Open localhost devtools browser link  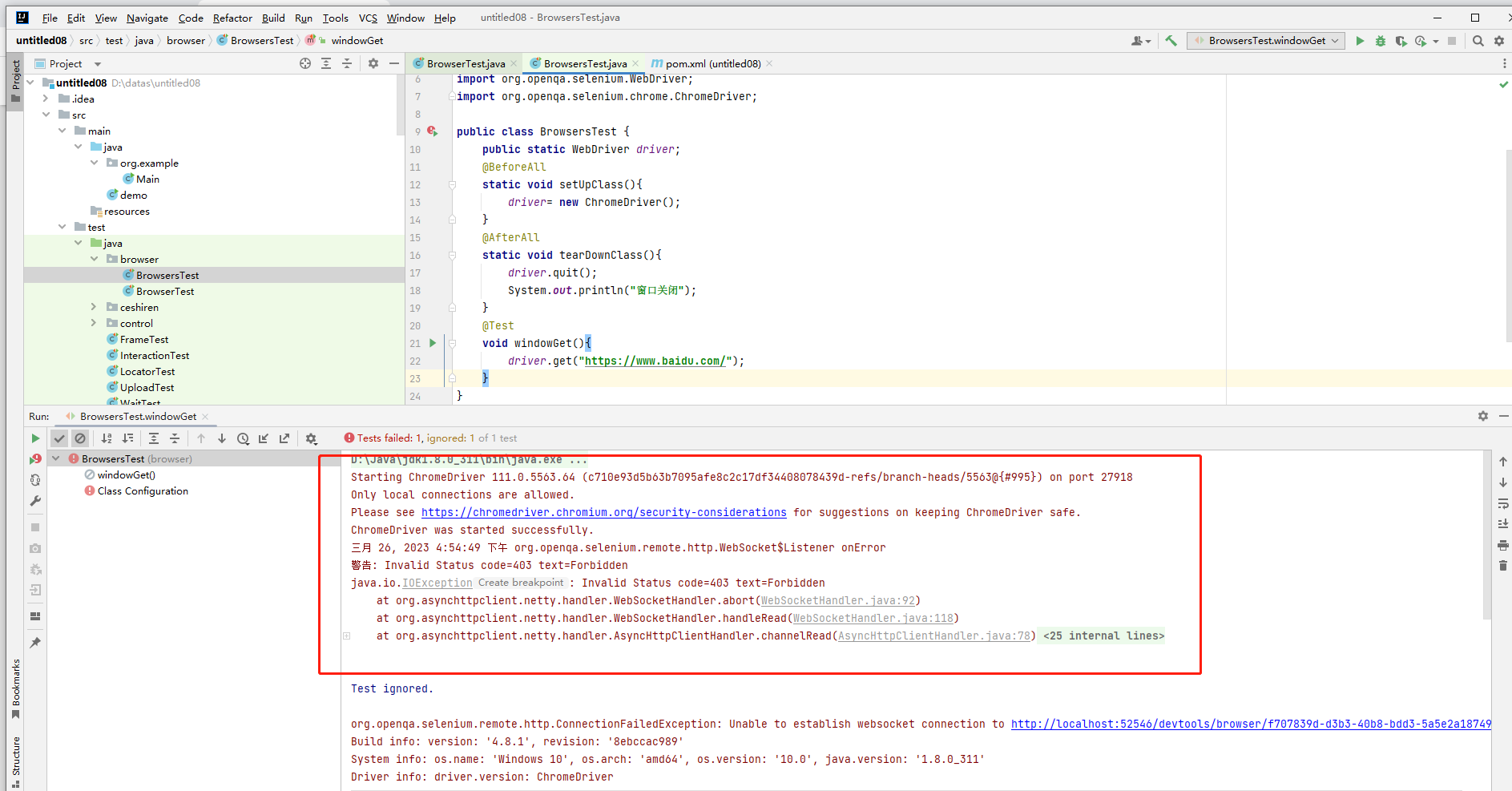(x=1251, y=724)
